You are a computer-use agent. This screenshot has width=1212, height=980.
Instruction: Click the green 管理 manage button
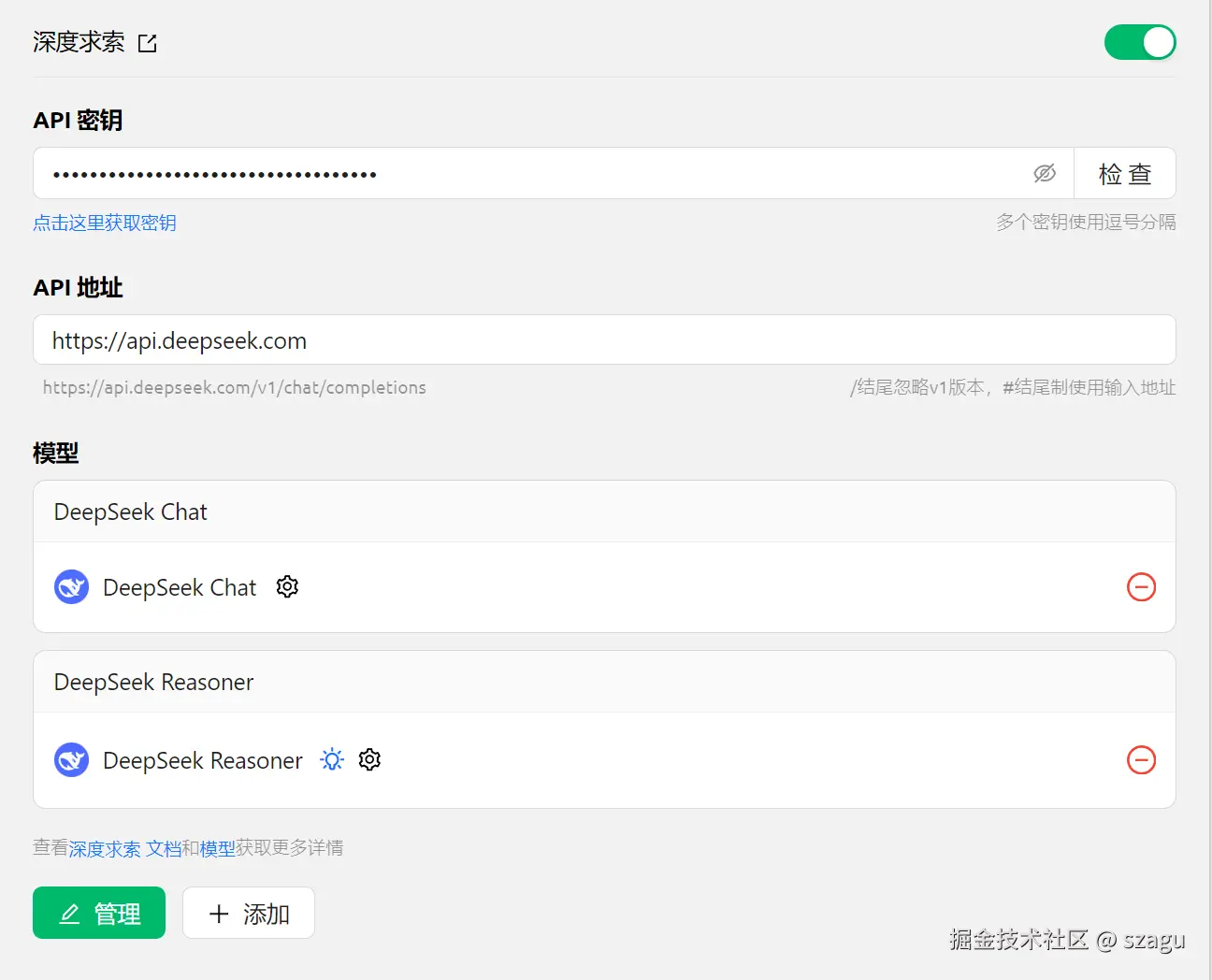(x=99, y=913)
